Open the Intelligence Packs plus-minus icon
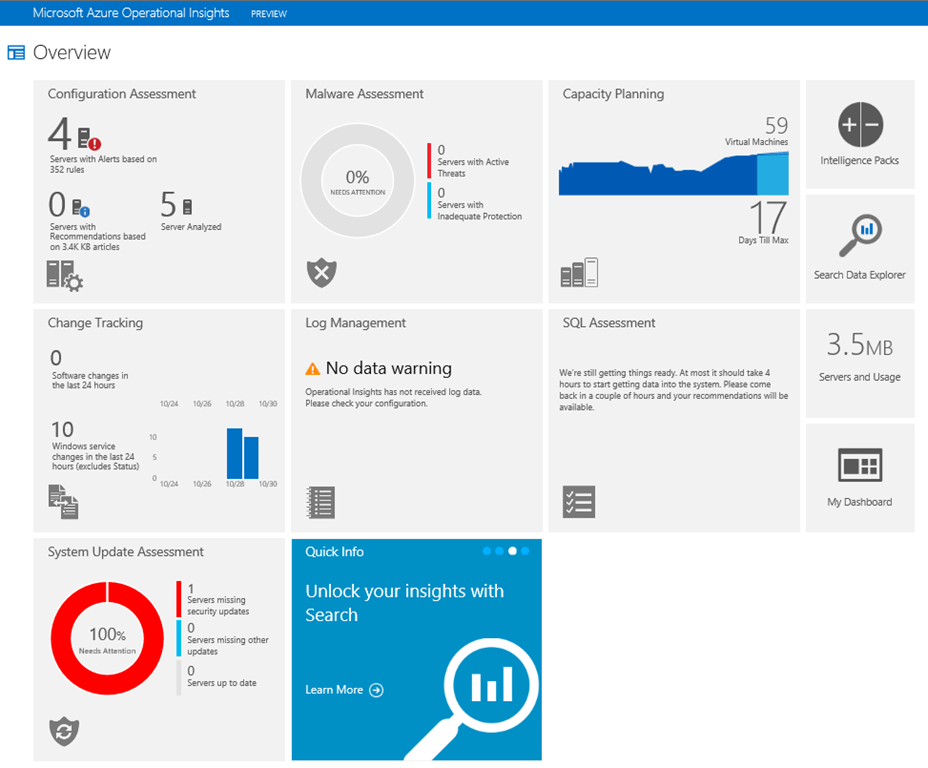This screenshot has height=768, width=928. pyautogui.click(x=860, y=125)
